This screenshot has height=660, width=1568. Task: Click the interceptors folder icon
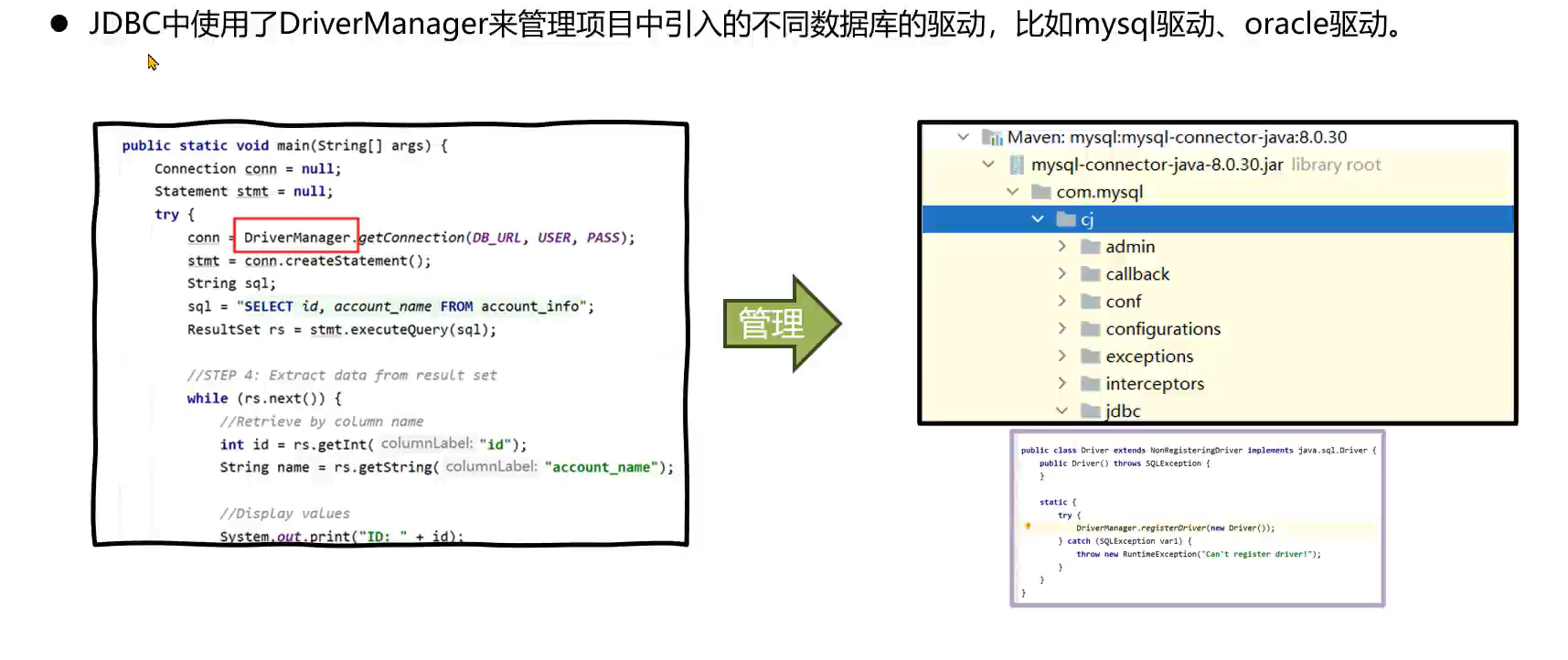tap(1090, 384)
